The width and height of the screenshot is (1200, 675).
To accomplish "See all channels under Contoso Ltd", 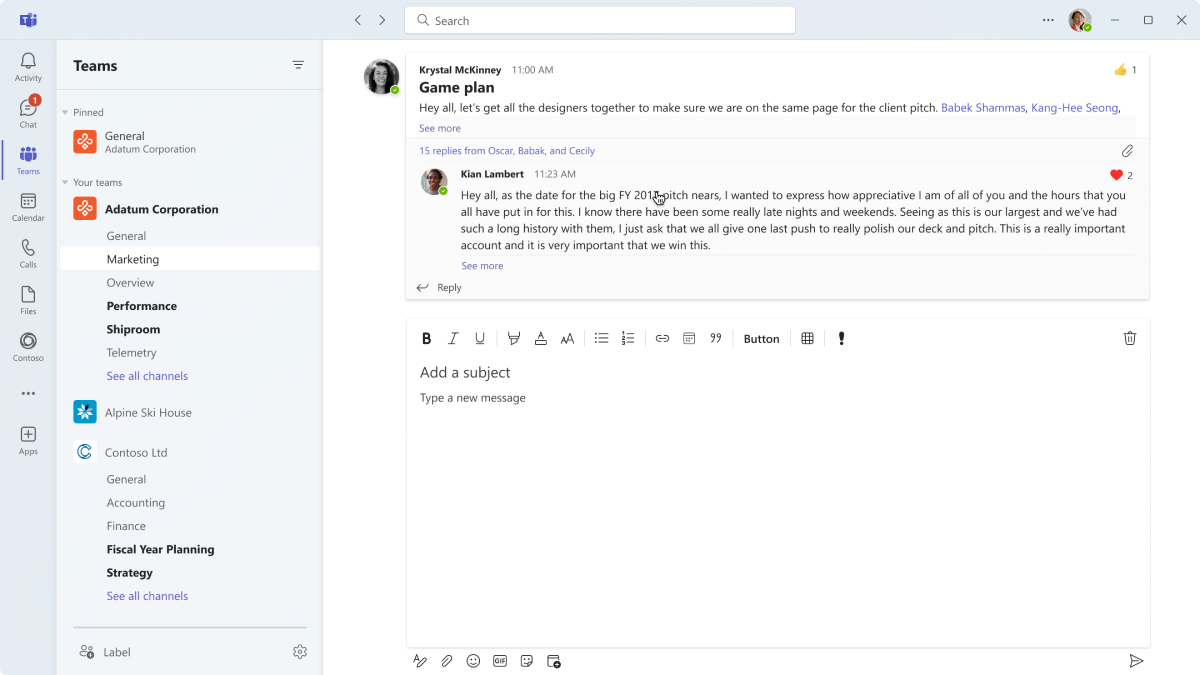I will pos(147,596).
